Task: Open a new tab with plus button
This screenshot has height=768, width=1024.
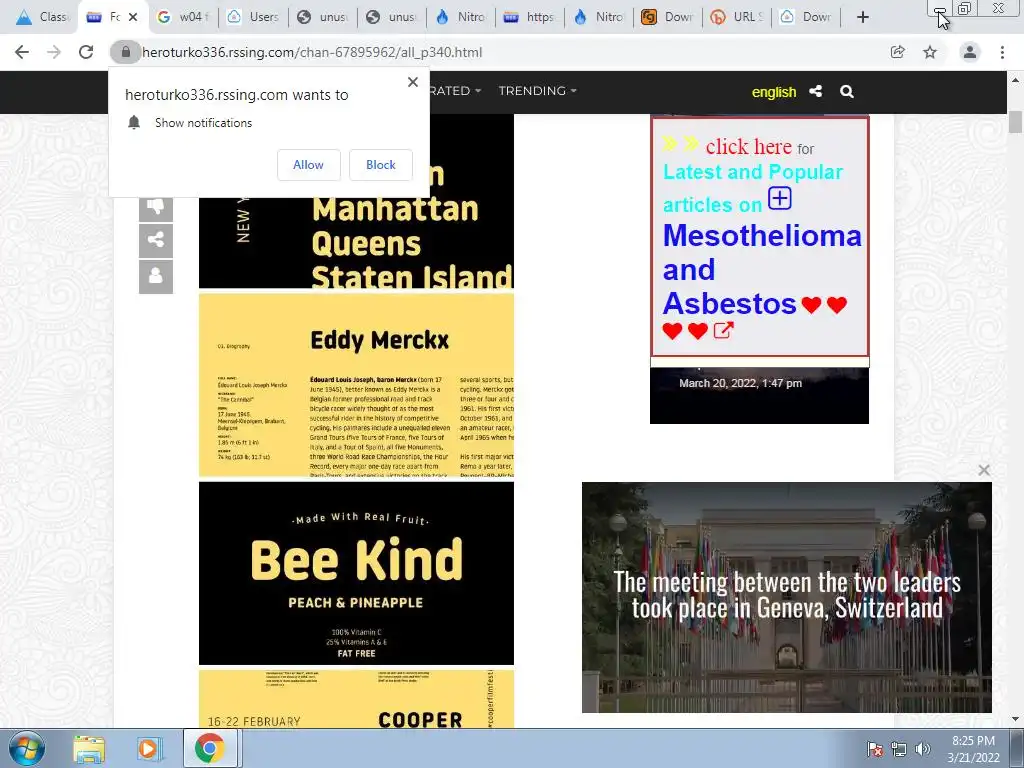Action: (863, 17)
